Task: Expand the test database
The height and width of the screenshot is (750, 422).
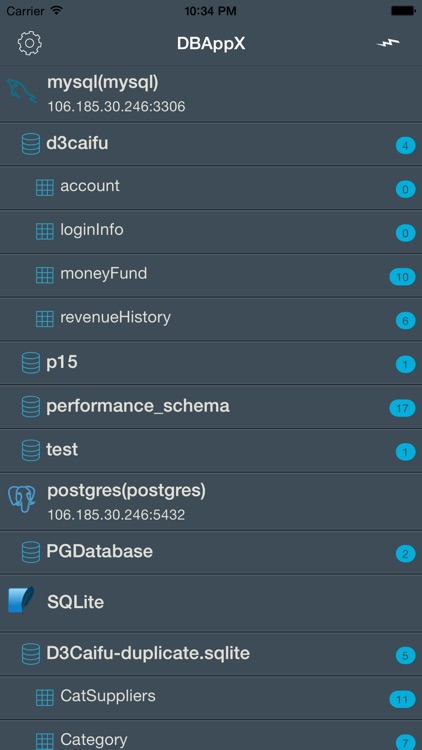Action: (x=211, y=451)
